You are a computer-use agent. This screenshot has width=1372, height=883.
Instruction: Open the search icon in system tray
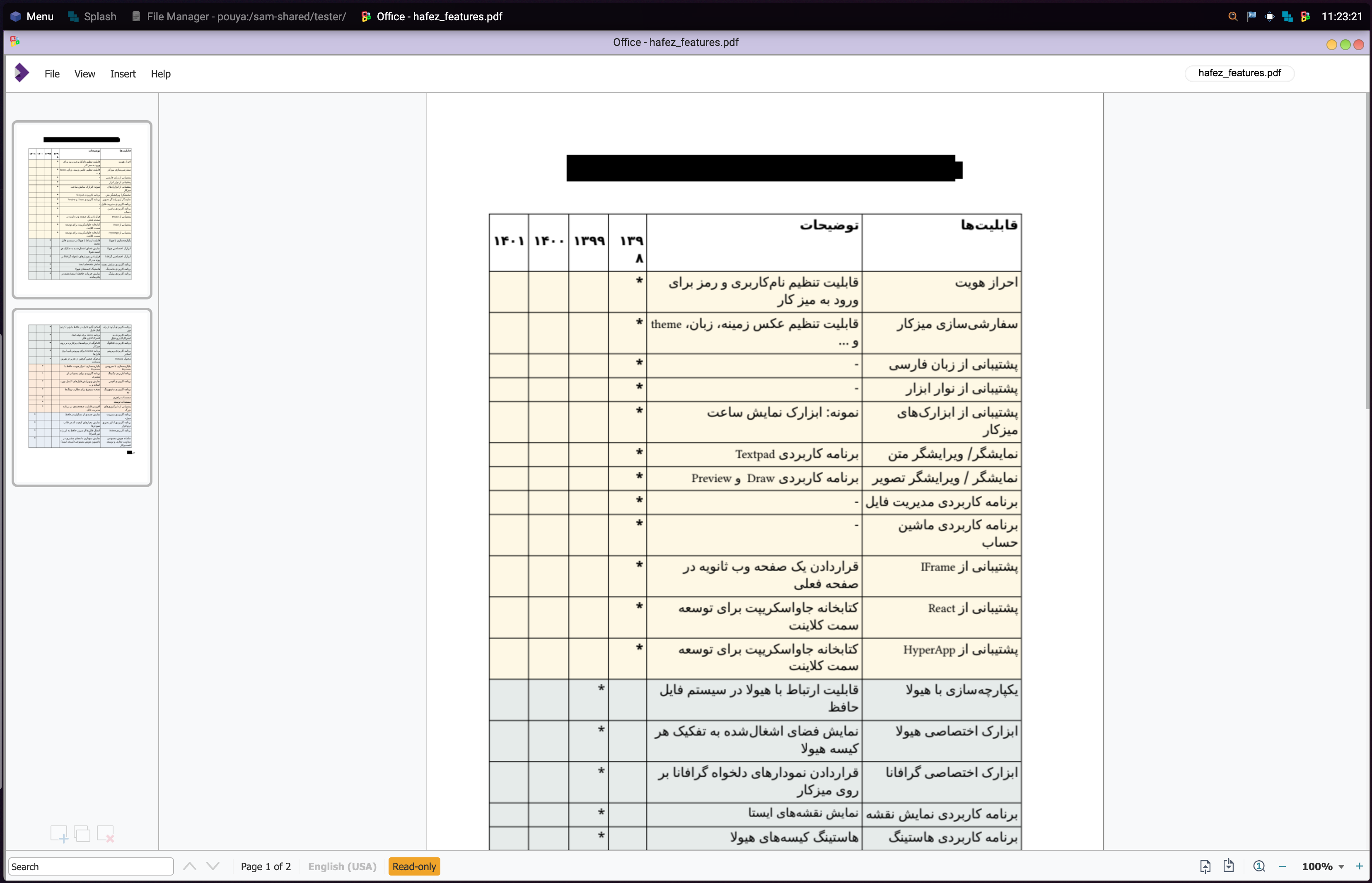point(1233,17)
